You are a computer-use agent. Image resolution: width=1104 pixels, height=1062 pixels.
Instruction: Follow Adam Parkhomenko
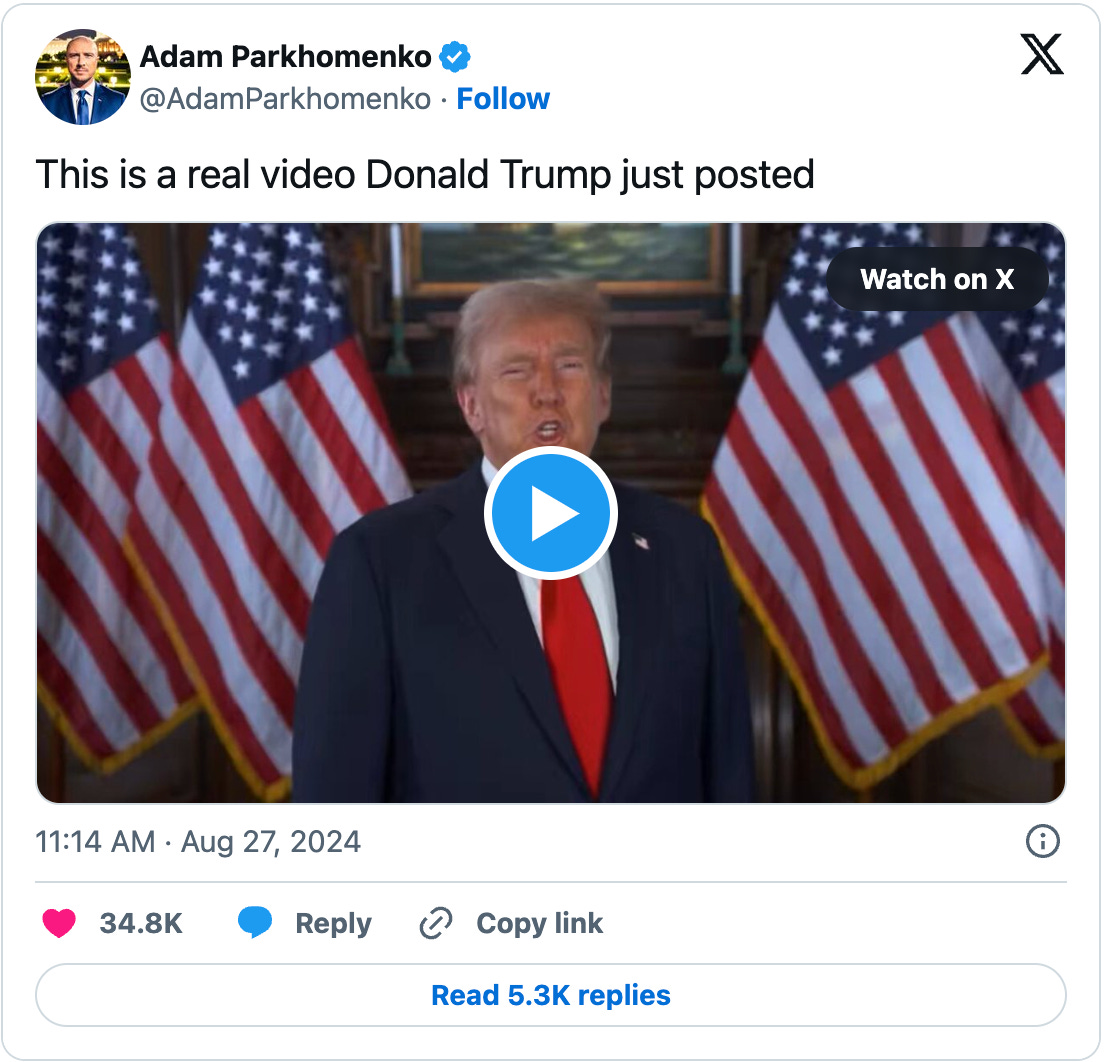coord(503,99)
